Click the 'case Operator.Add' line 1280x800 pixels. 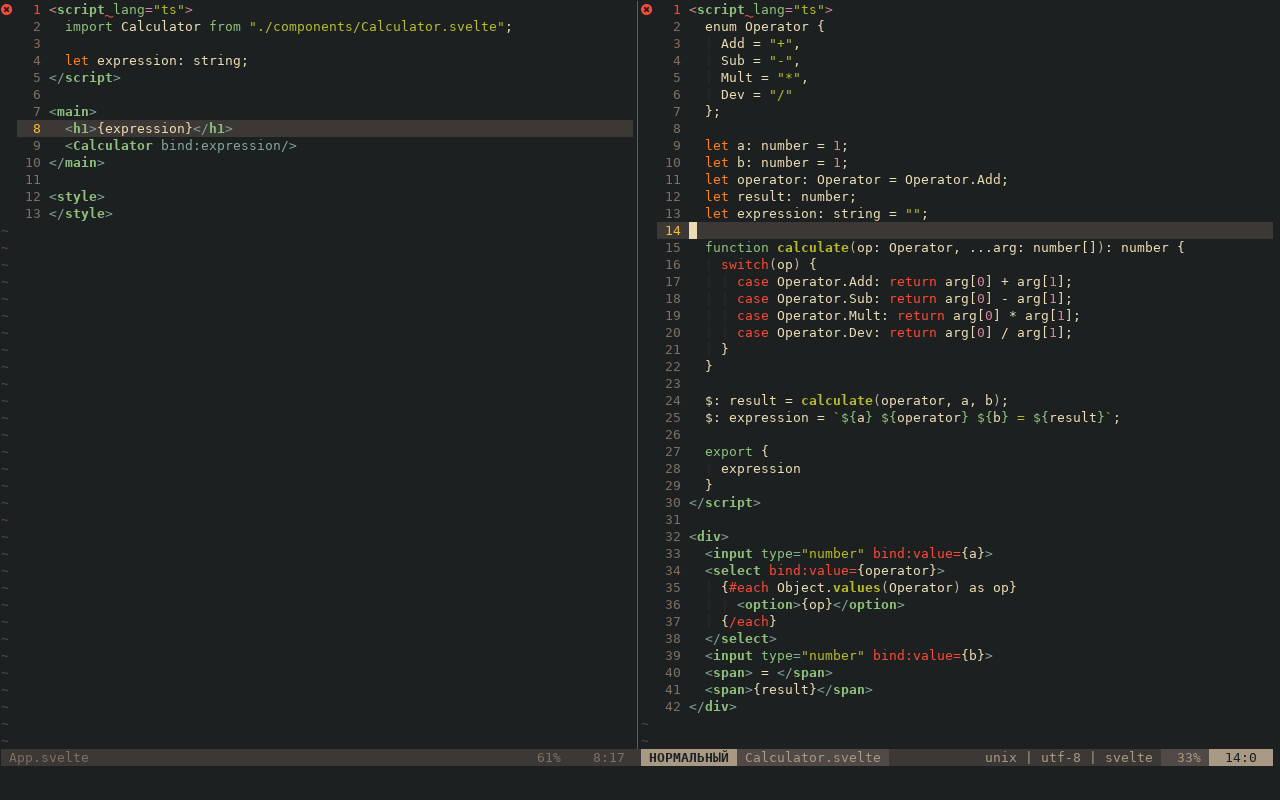(x=905, y=281)
